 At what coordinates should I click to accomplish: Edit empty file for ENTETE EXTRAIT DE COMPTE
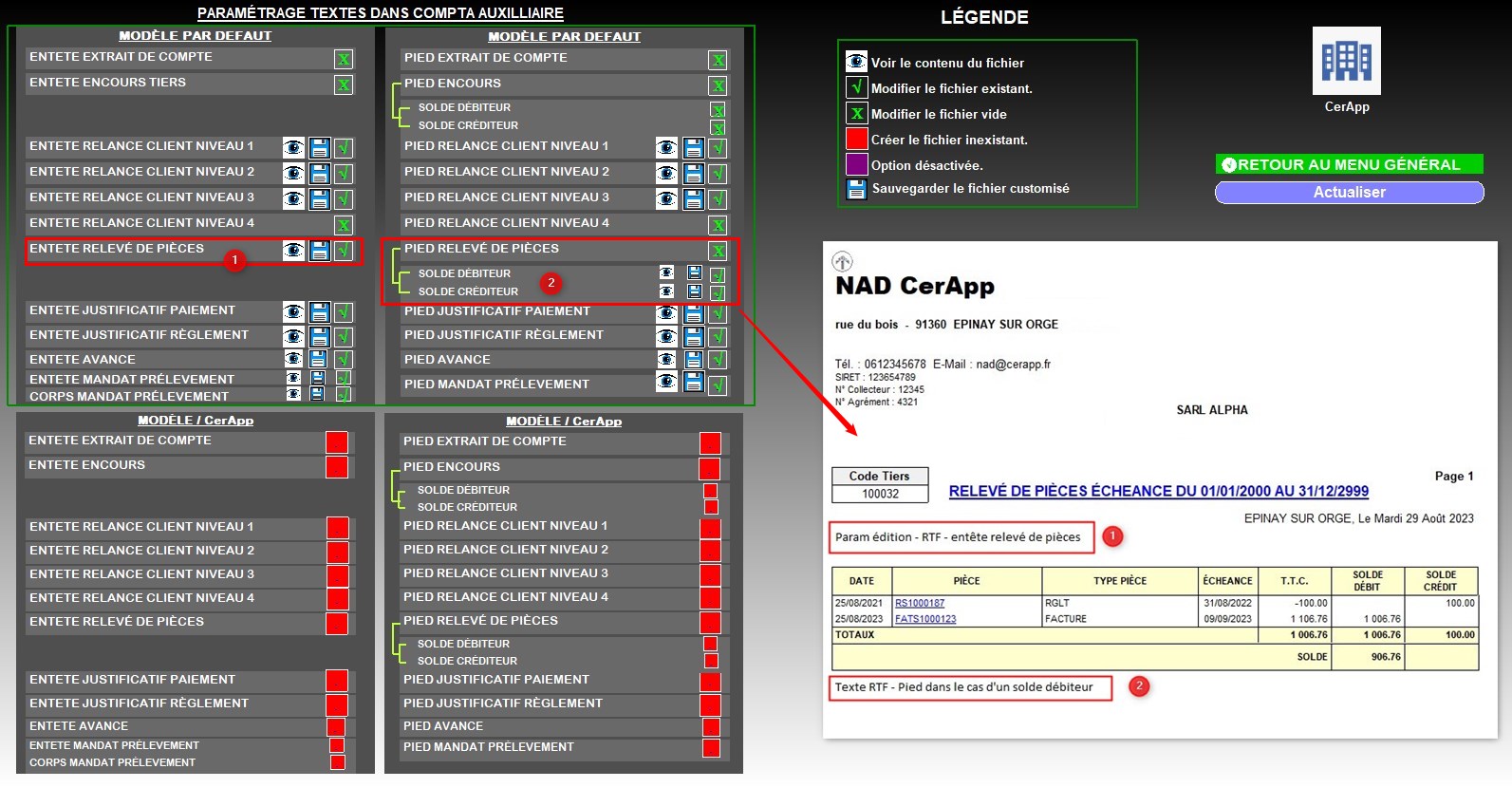[344, 59]
